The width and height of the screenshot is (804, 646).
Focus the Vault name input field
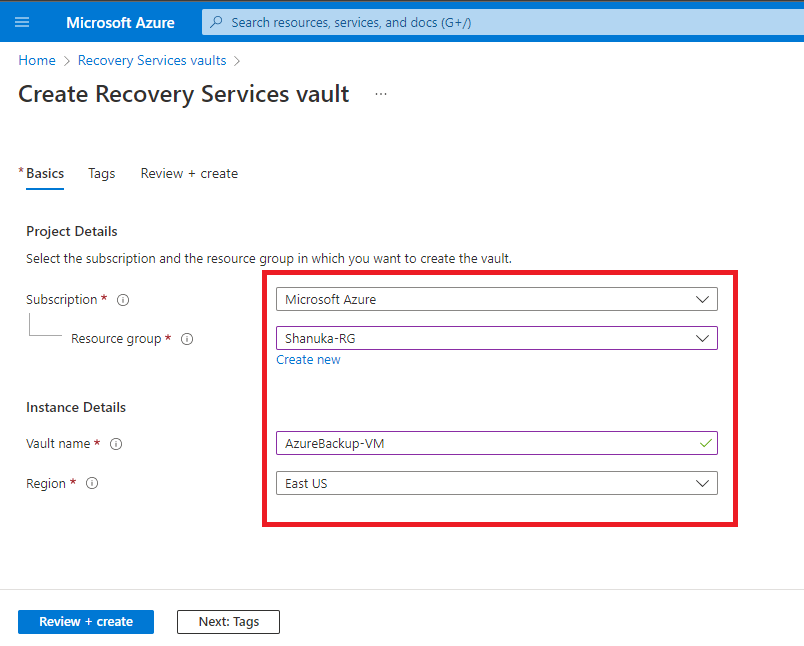pos(496,443)
